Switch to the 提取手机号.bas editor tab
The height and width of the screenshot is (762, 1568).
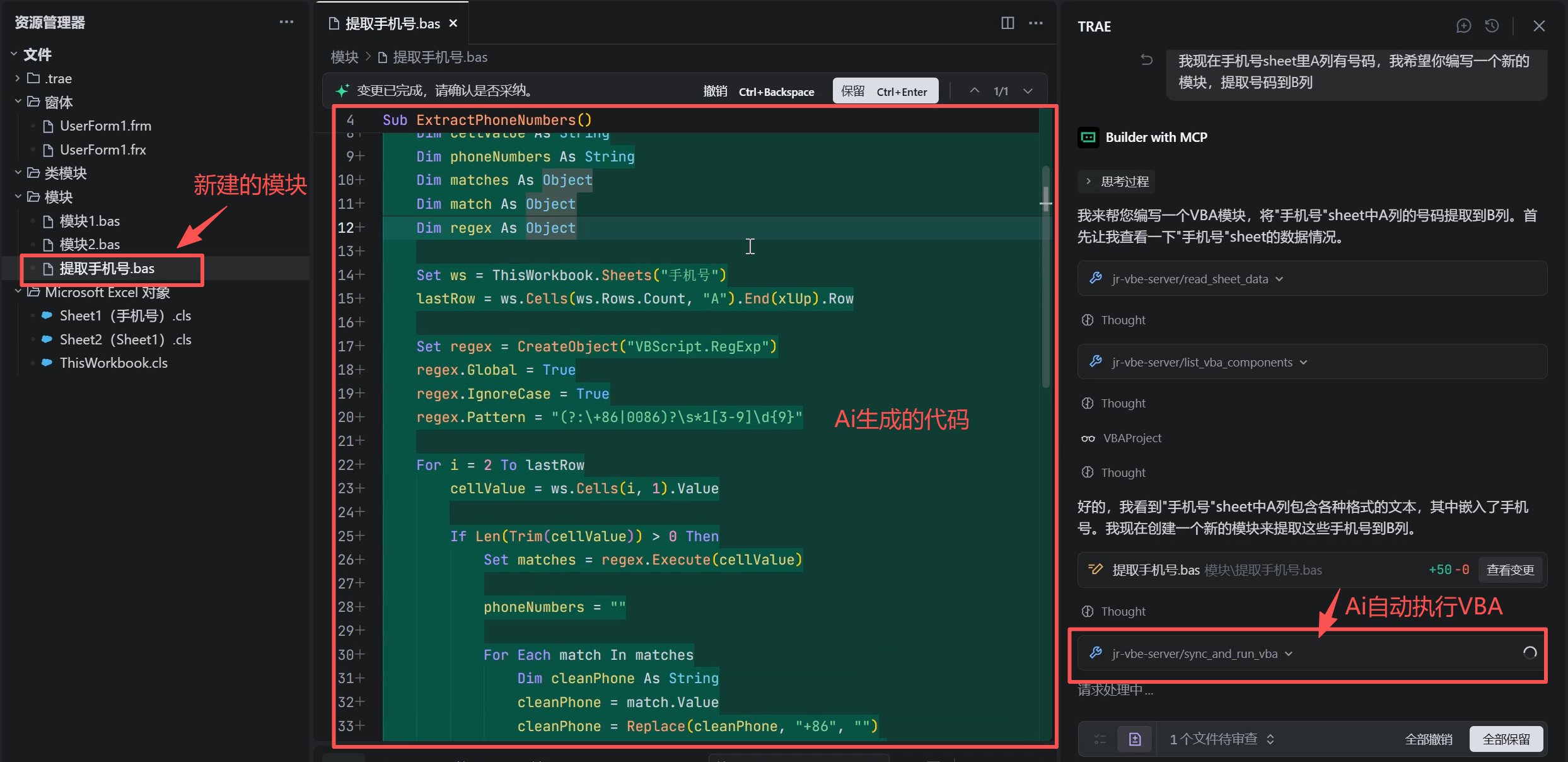coord(392,24)
